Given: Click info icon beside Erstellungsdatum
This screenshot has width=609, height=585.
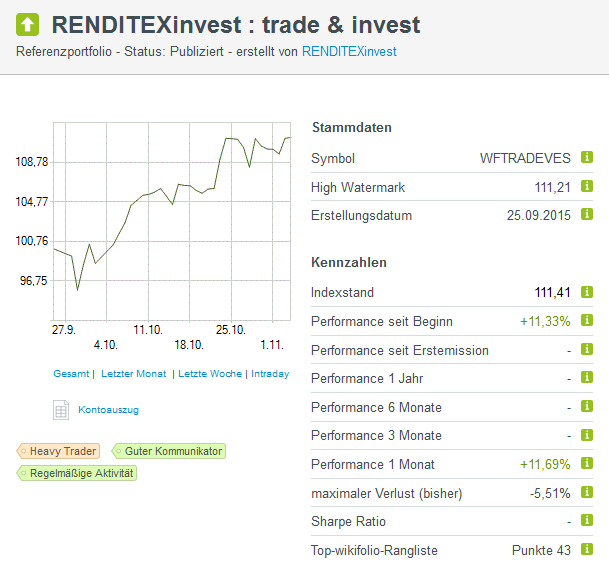Looking at the screenshot, I should coord(587,215).
